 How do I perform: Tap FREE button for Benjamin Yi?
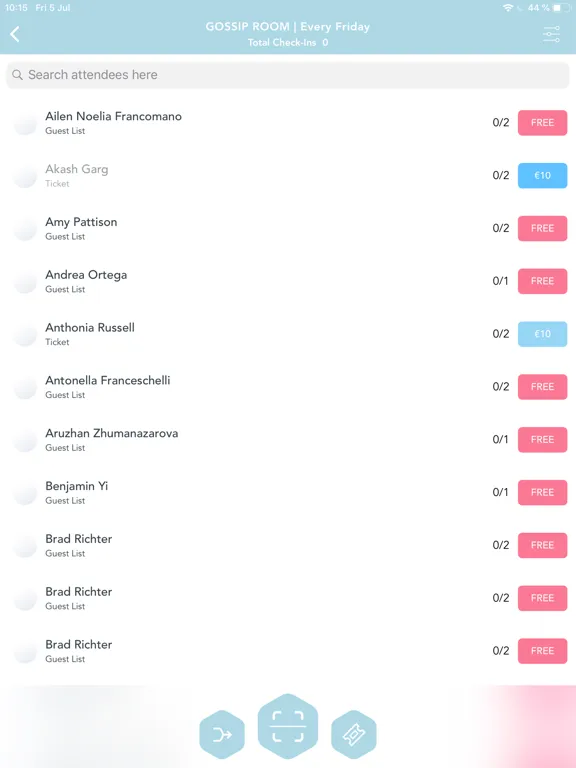543,492
